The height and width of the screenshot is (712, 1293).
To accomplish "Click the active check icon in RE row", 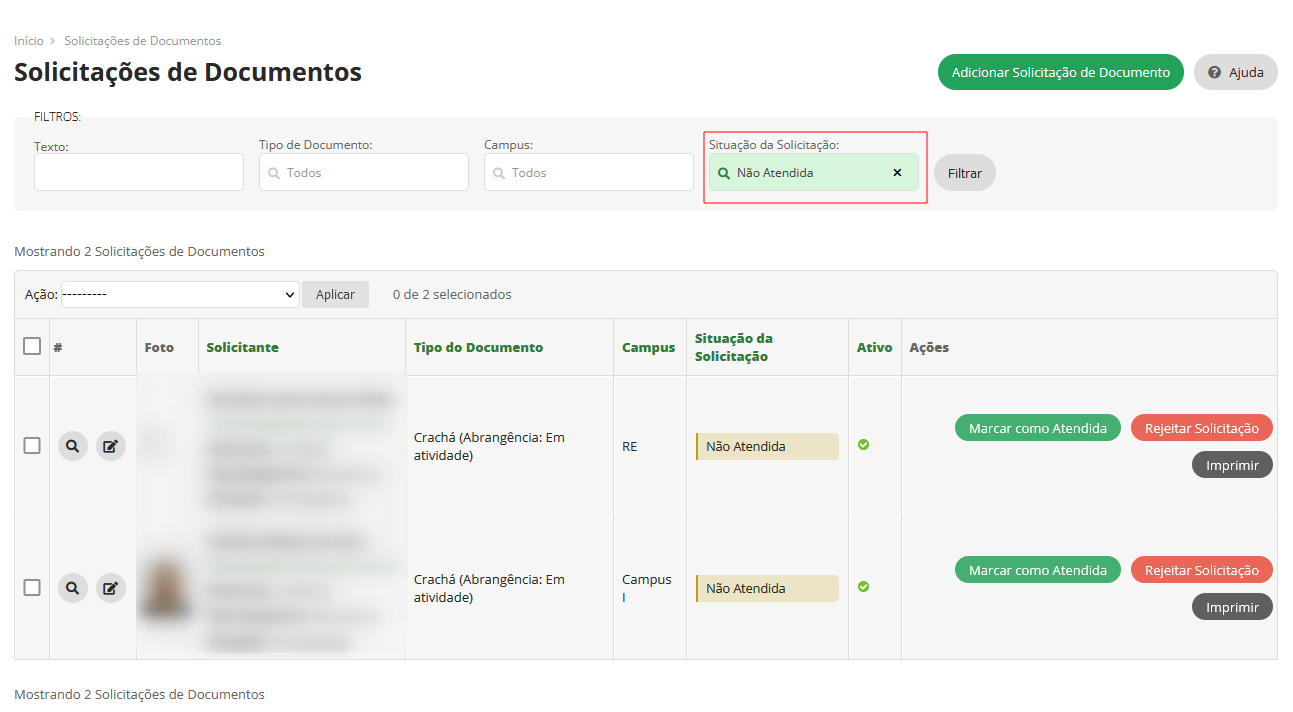I will (863, 444).
